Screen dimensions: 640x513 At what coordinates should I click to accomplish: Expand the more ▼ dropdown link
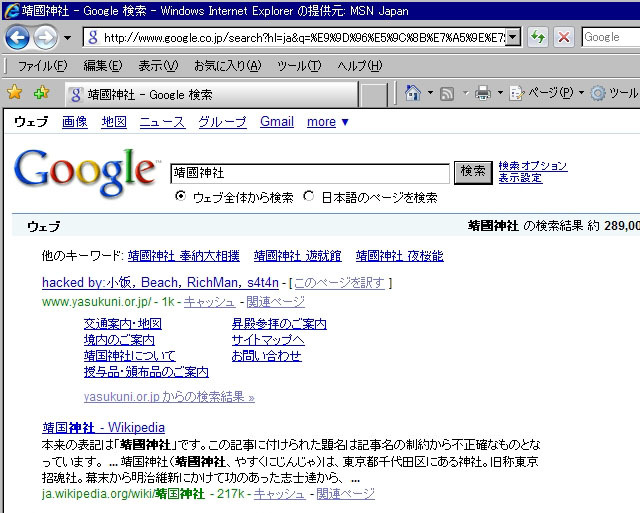pyautogui.click(x=328, y=122)
